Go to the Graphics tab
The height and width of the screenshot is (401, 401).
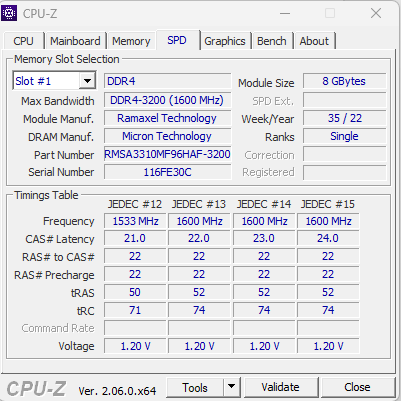[x=225, y=41]
